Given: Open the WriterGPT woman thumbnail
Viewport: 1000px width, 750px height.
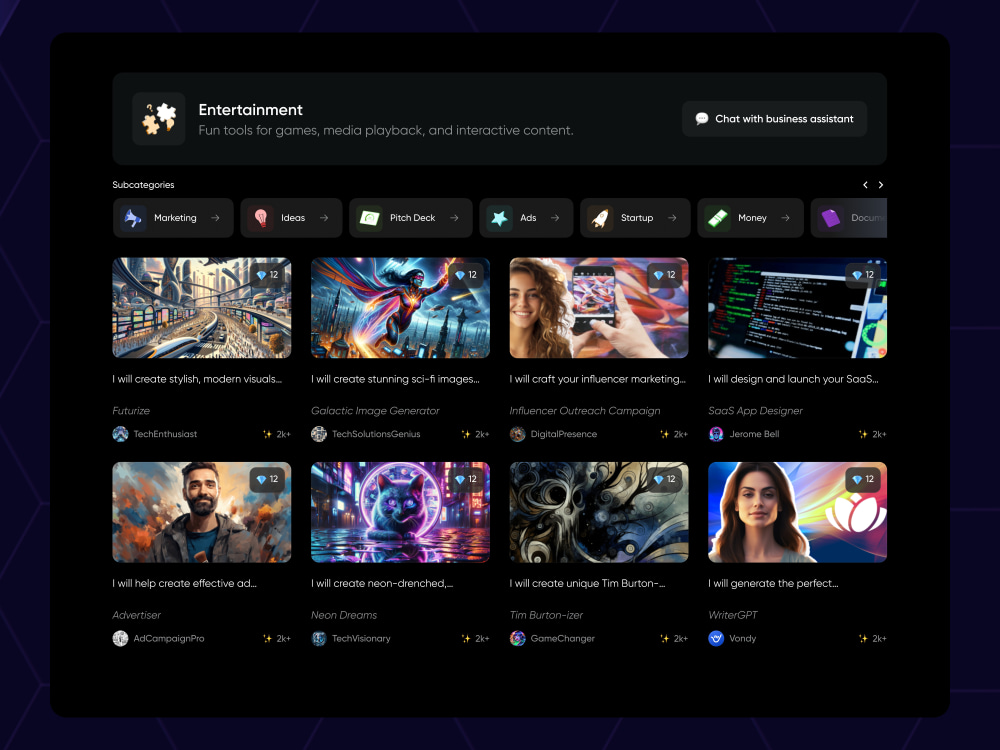Looking at the screenshot, I should tap(797, 512).
